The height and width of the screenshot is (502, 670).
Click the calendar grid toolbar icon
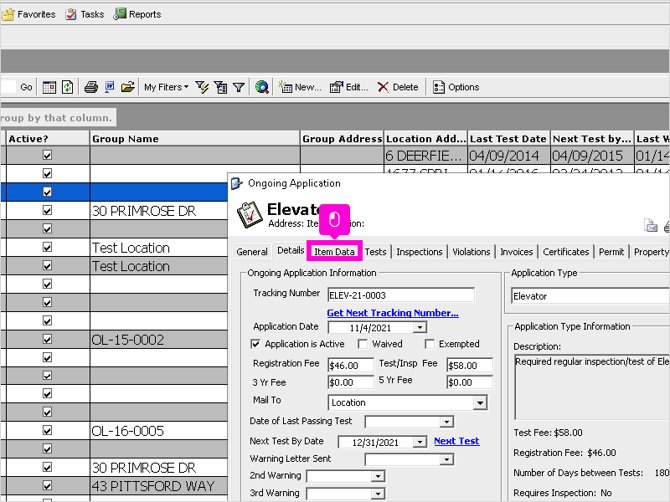tap(49, 87)
